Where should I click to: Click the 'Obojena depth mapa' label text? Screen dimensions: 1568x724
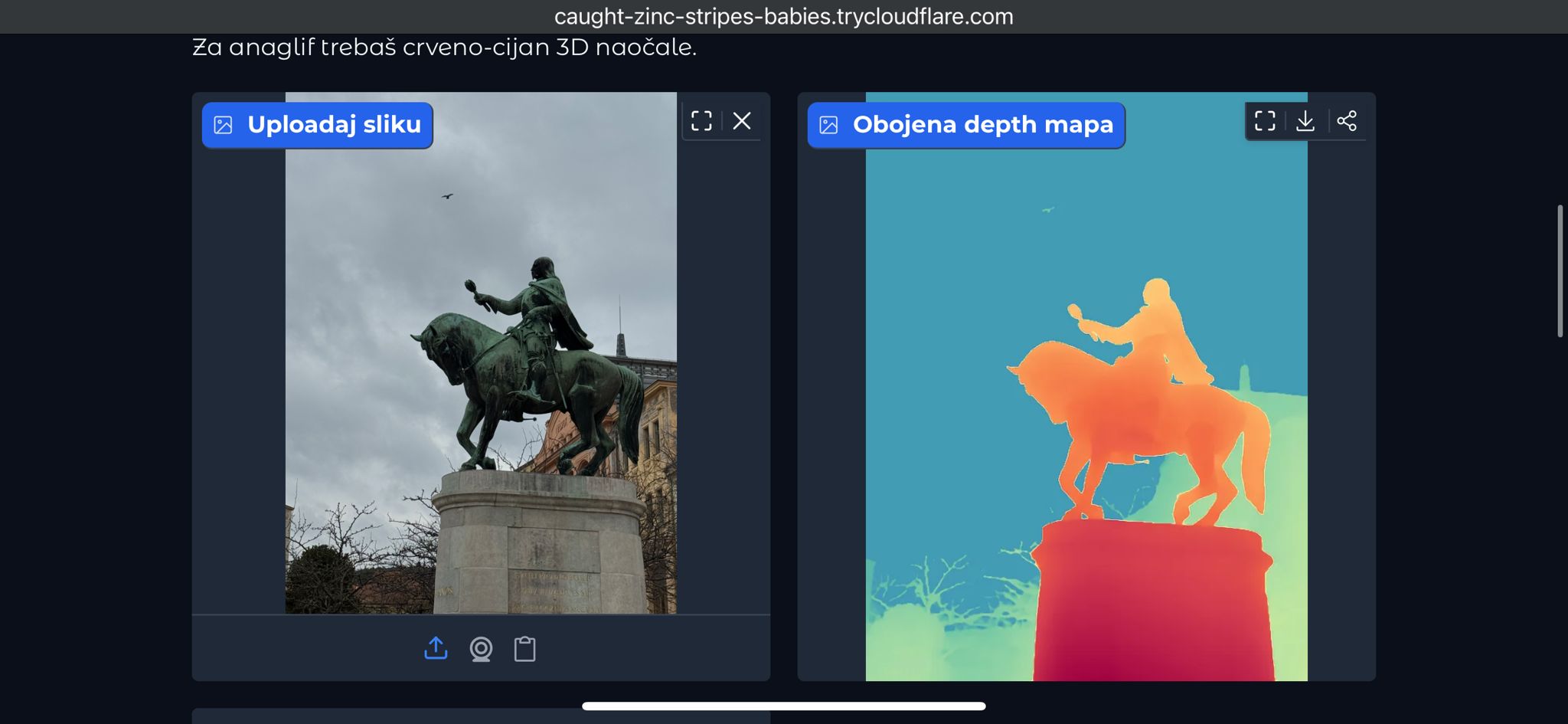click(x=982, y=125)
